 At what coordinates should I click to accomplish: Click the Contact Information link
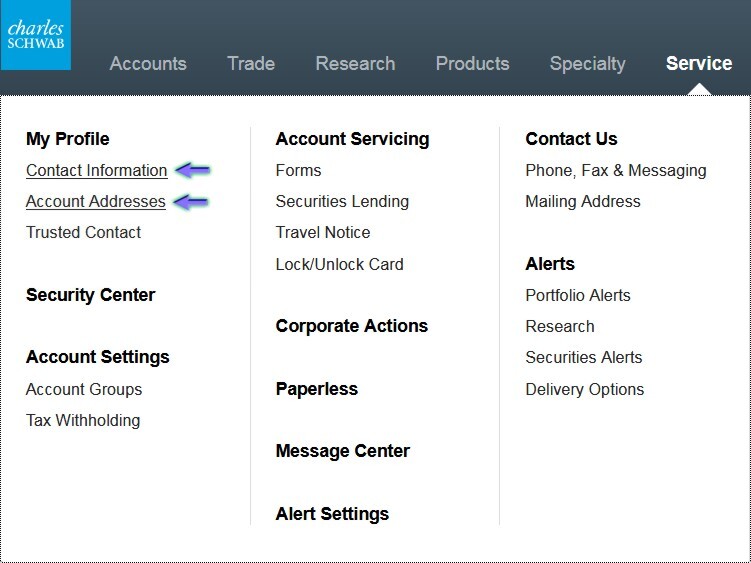96,170
